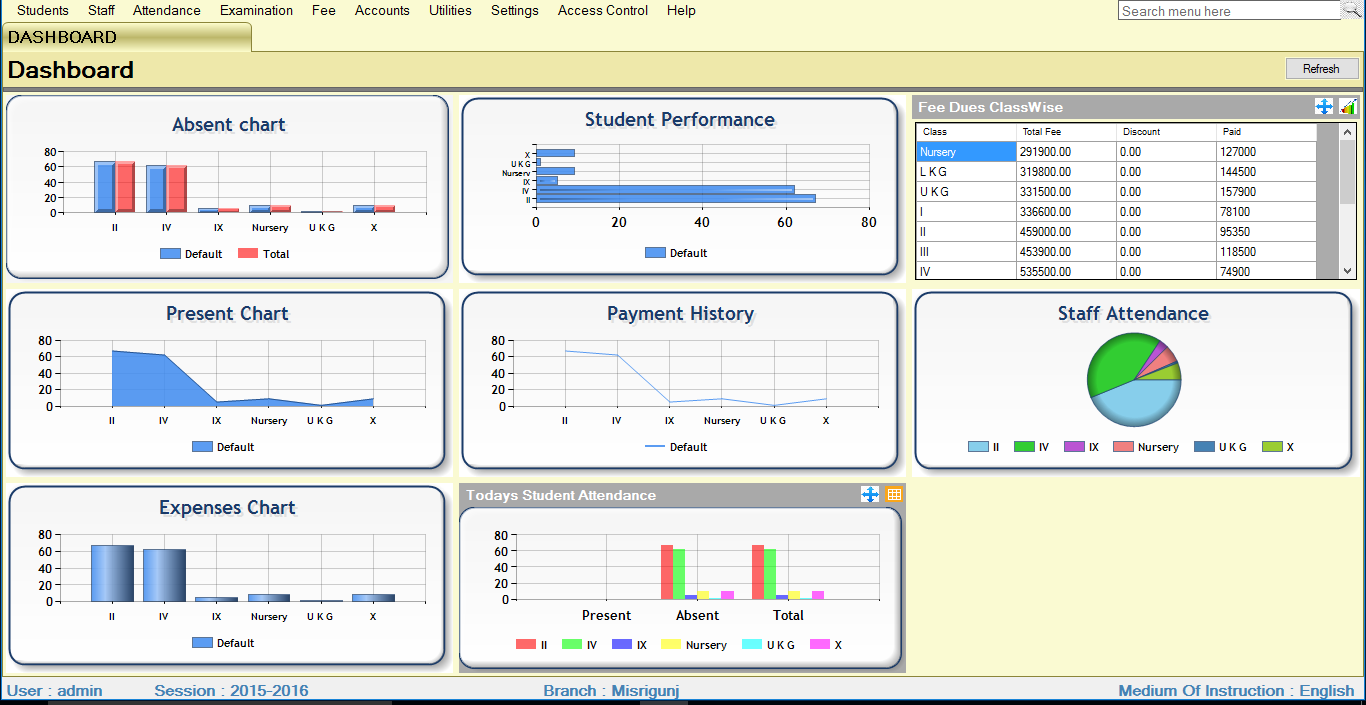Click the red Total legend swatch in Absent chart
Screen dimensions: 1366x705
pos(248,254)
